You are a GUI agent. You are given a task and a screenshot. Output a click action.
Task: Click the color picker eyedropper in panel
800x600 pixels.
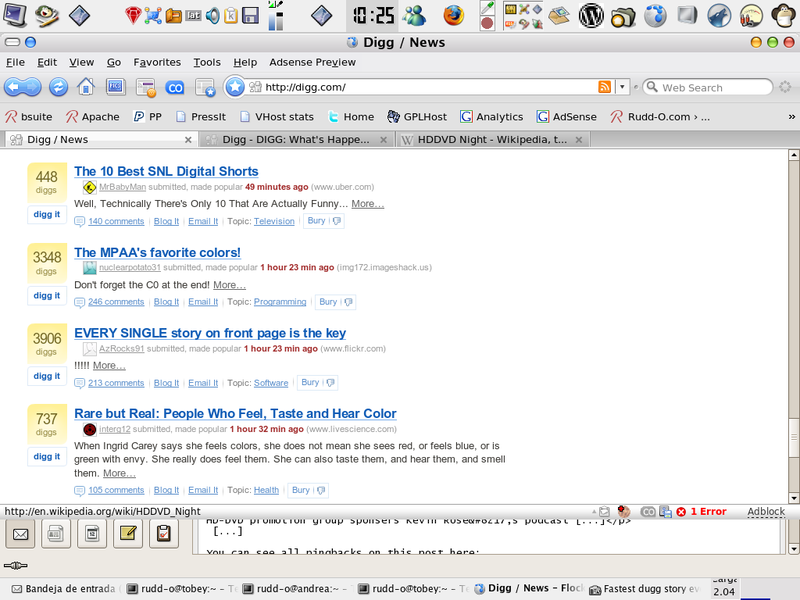pos(487,7)
